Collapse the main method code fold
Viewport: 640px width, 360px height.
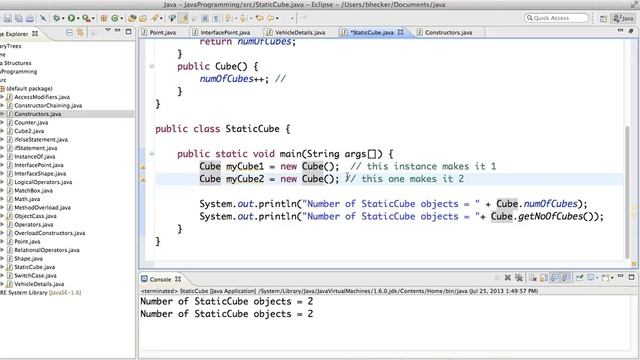coord(151,154)
